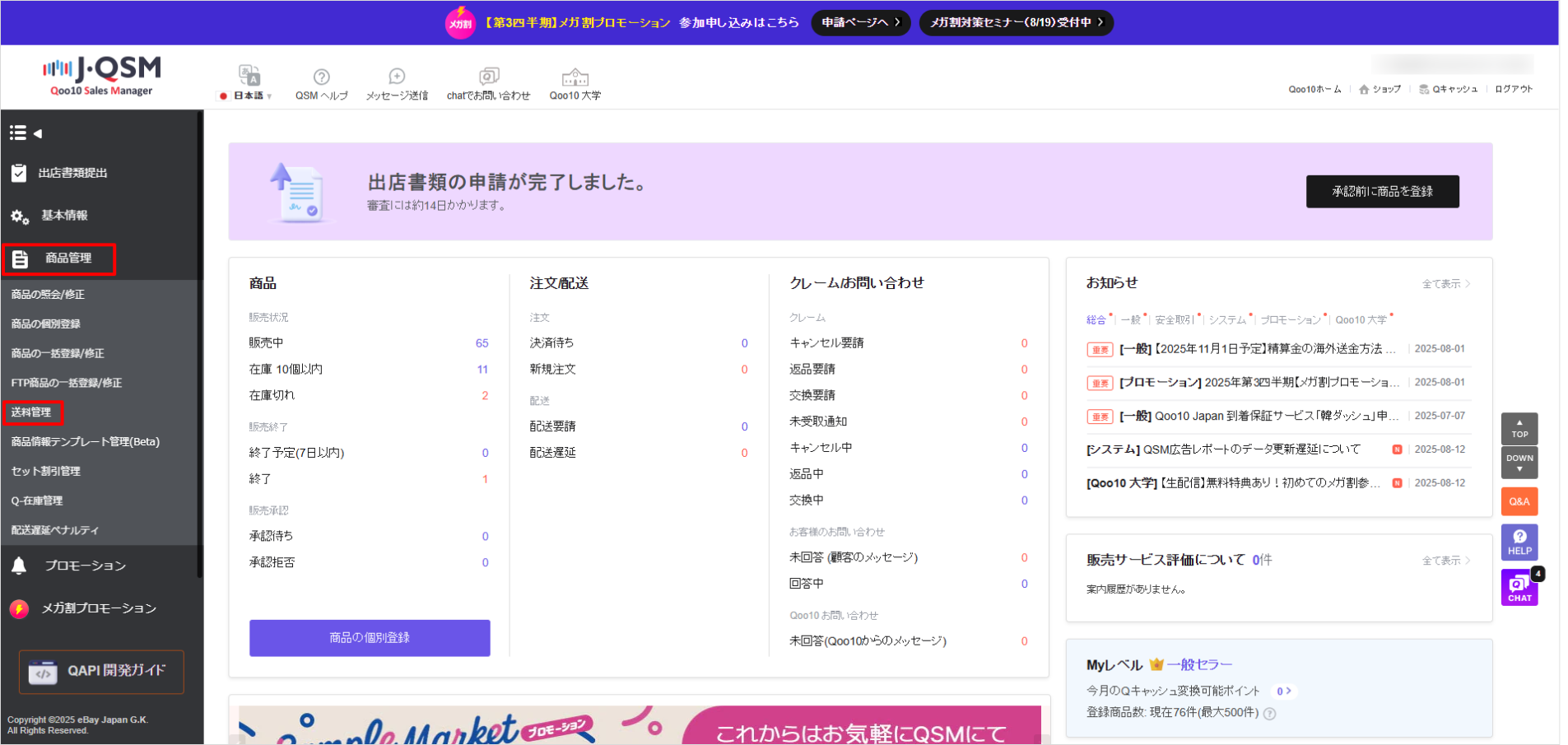This screenshot has height=745, width=1568.
Task: Open the Qキャッシュ link
Action: pyautogui.click(x=1448, y=89)
